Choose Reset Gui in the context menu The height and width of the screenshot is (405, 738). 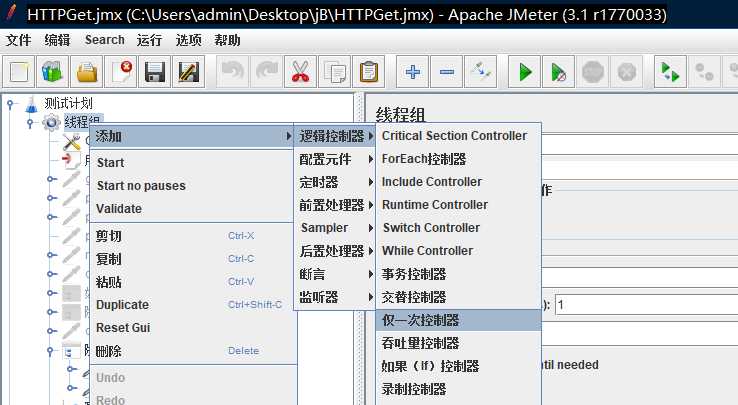pyautogui.click(x=192, y=328)
